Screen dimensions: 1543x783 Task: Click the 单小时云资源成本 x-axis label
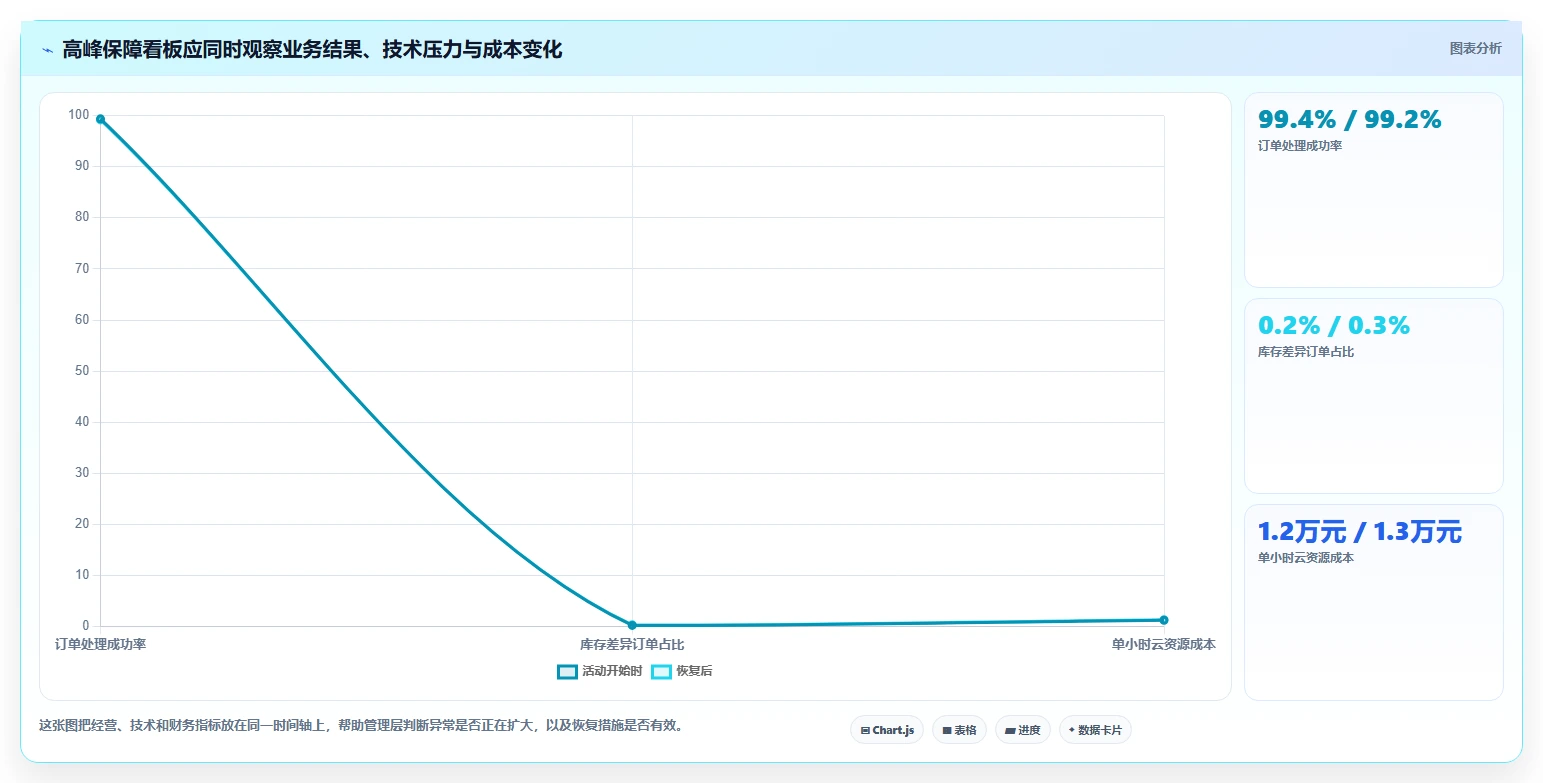(x=1164, y=644)
